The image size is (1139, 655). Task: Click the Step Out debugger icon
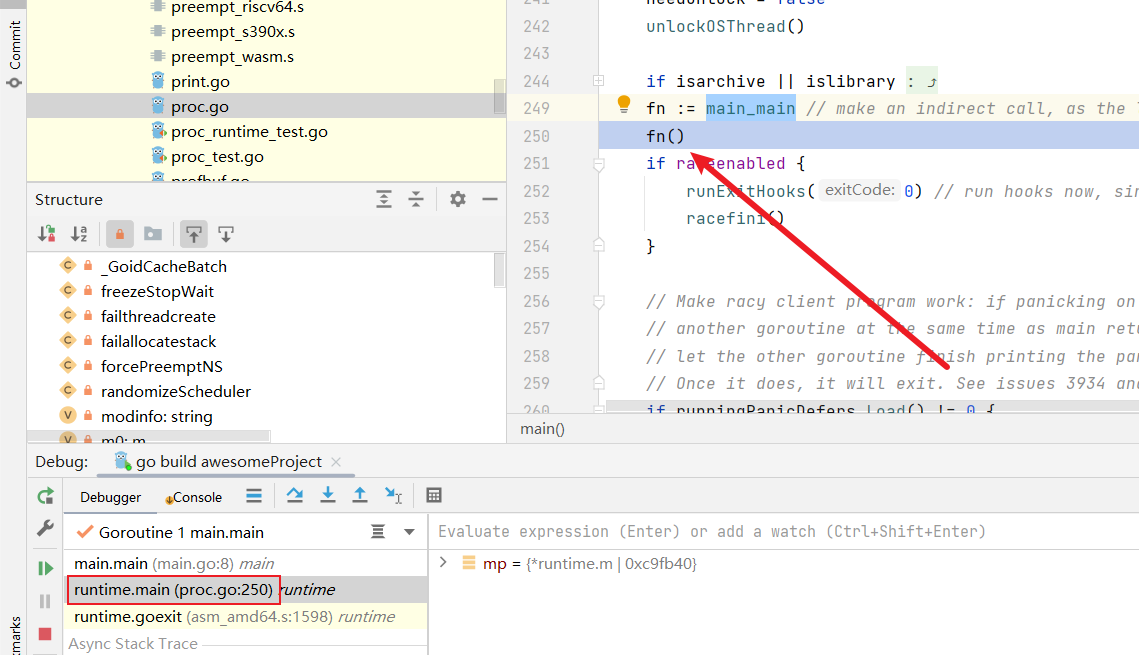tap(360, 496)
